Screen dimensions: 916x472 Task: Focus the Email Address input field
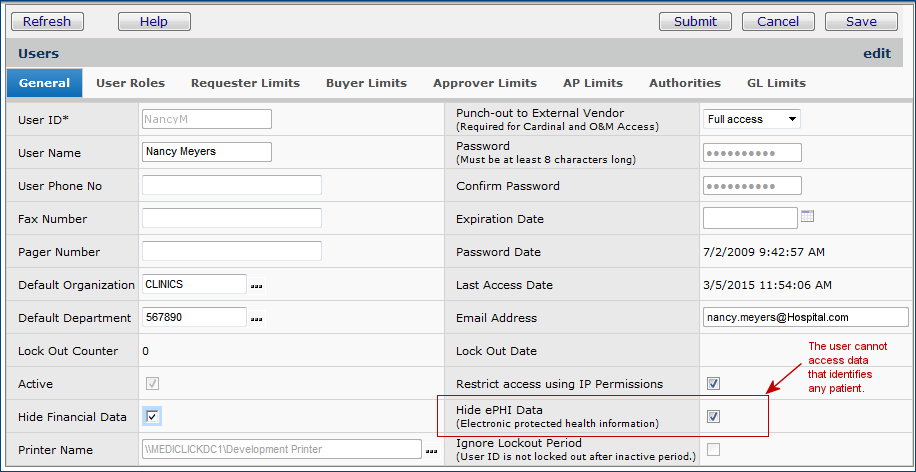tap(805, 317)
